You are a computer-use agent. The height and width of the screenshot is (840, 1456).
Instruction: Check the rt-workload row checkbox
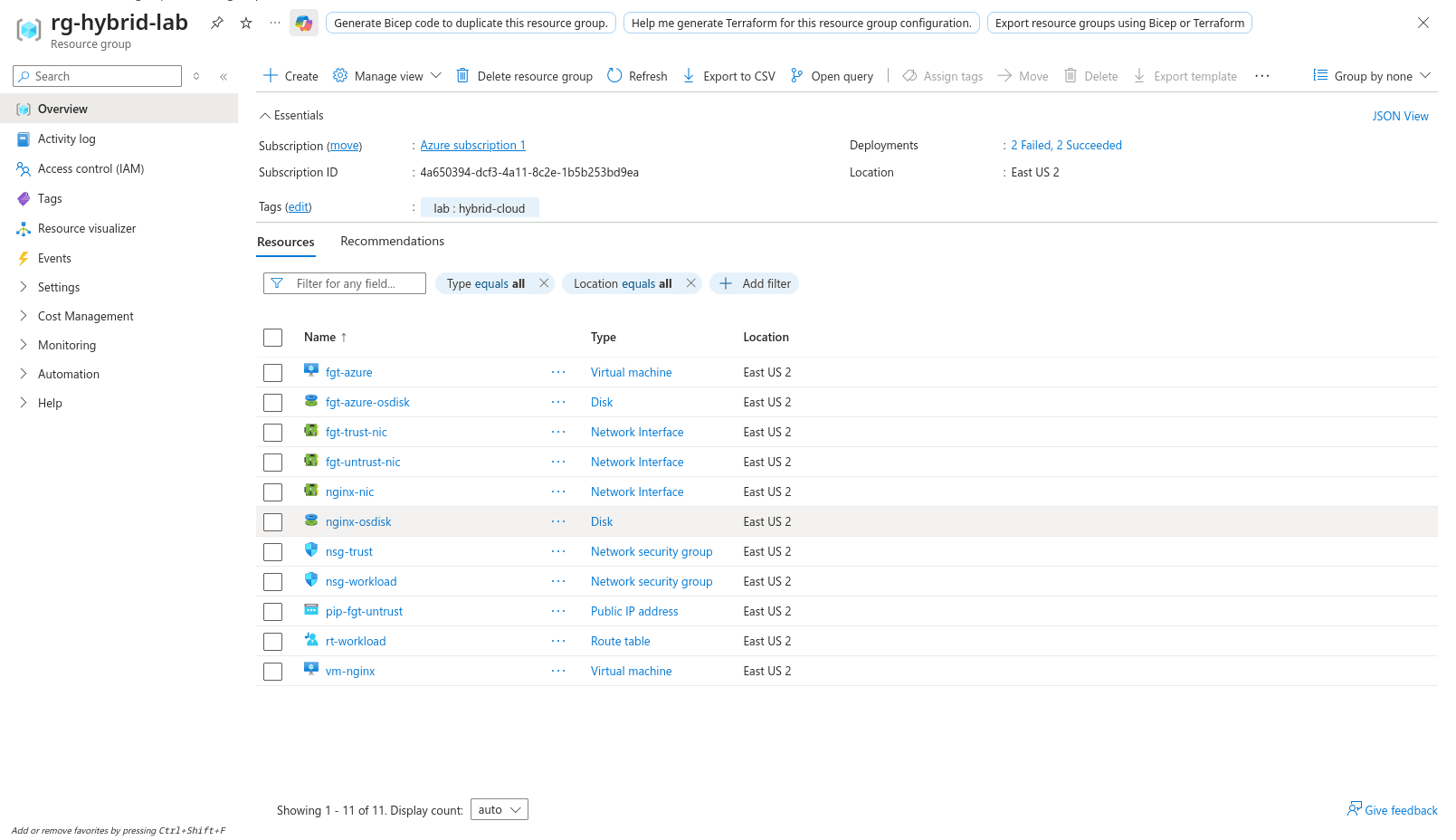pos(272,642)
